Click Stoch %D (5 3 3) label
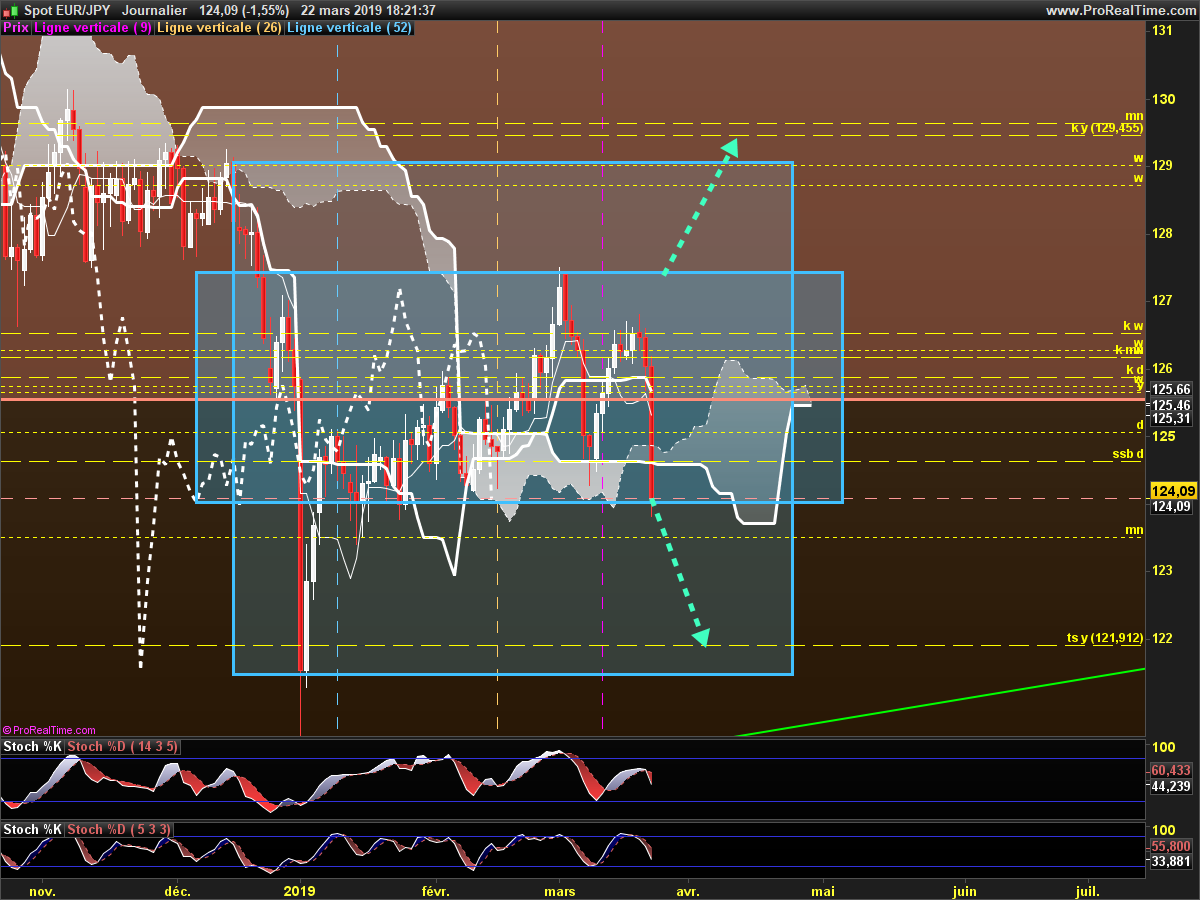This screenshot has width=1200, height=900. (x=119, y=830)
